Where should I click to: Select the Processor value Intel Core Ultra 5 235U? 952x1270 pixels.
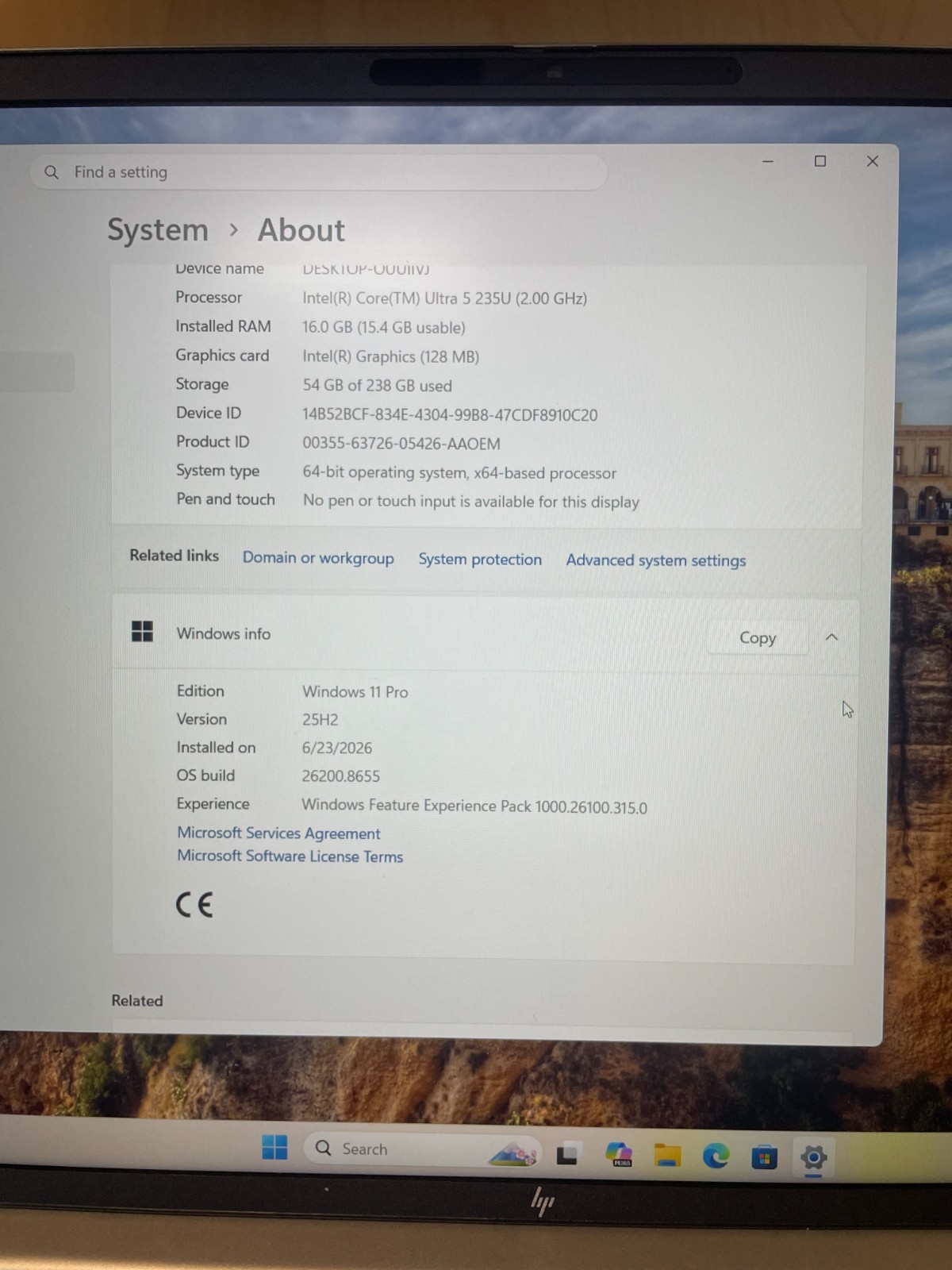444,298
